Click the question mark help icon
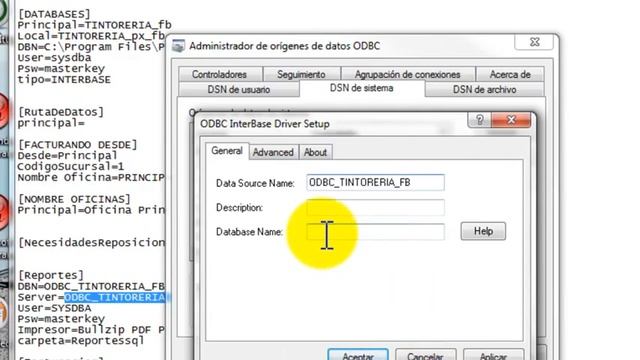The height and width of the screenshot is (360, 640). pyautogui.click(x=480, y=120)
